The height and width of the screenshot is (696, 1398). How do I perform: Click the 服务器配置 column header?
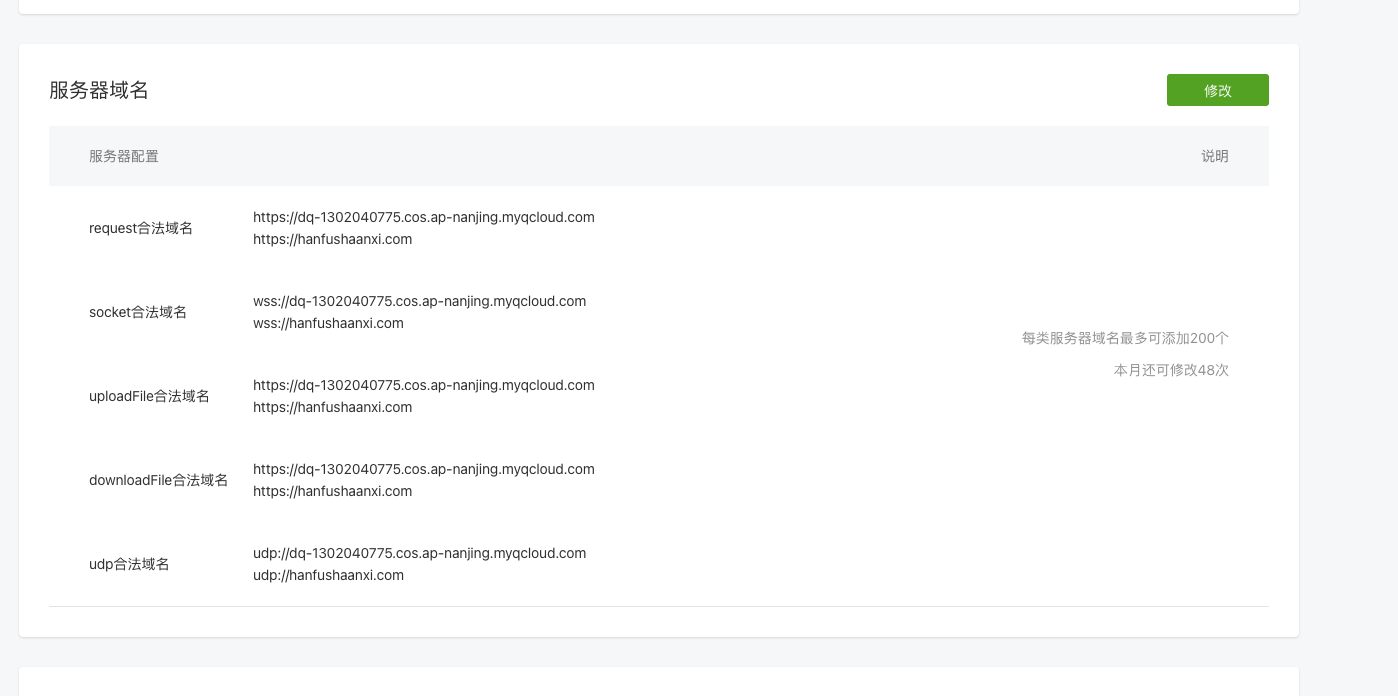(124, 156)
